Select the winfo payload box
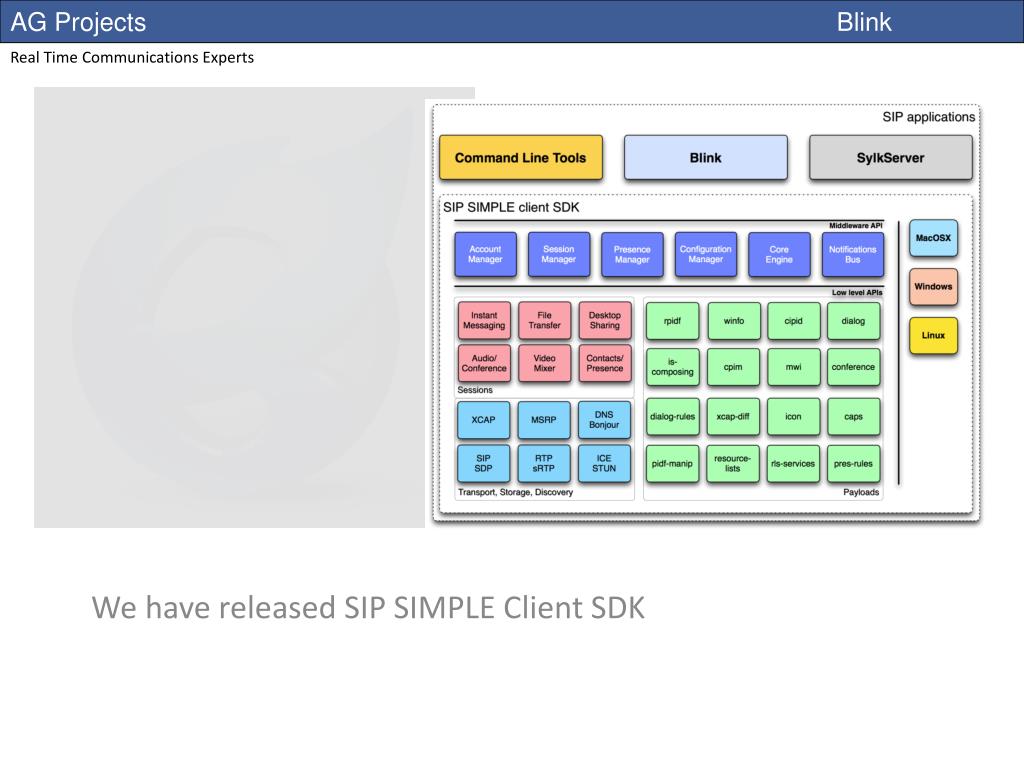The height and width of the screenshot is (768, 1024). [x=734, y=321]
